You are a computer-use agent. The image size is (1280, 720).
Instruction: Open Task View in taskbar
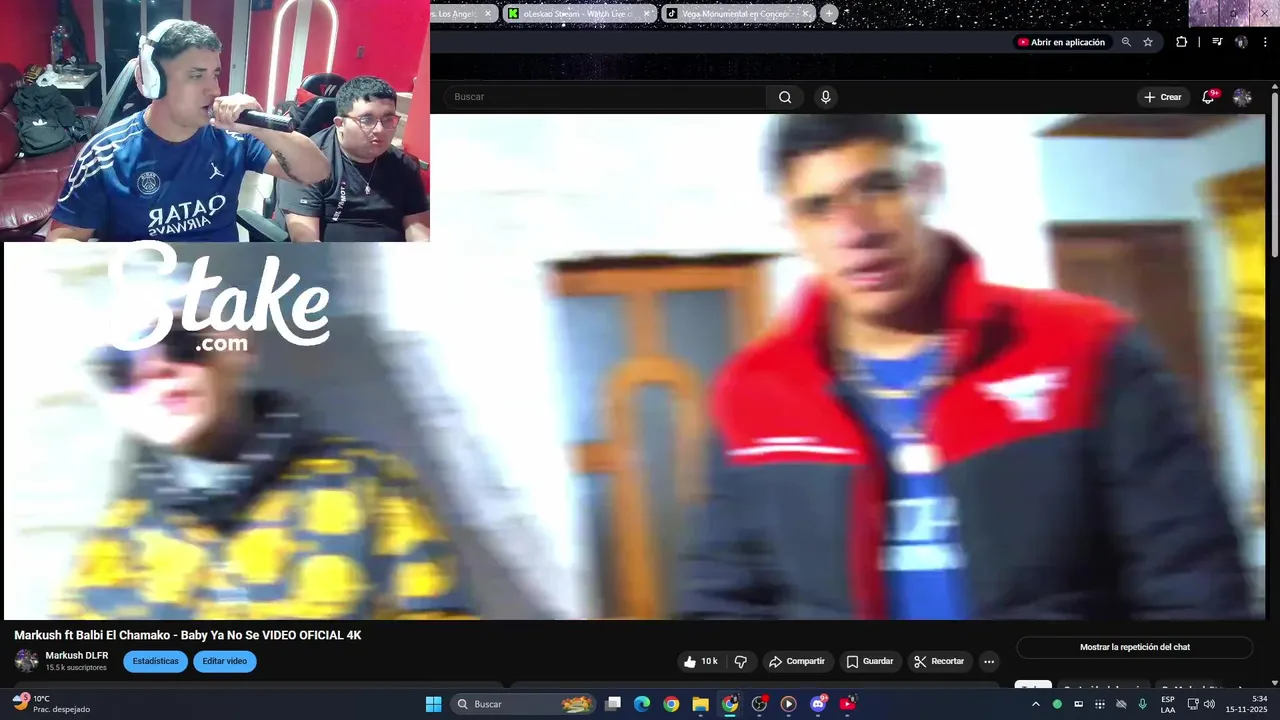tap(613, 704)
